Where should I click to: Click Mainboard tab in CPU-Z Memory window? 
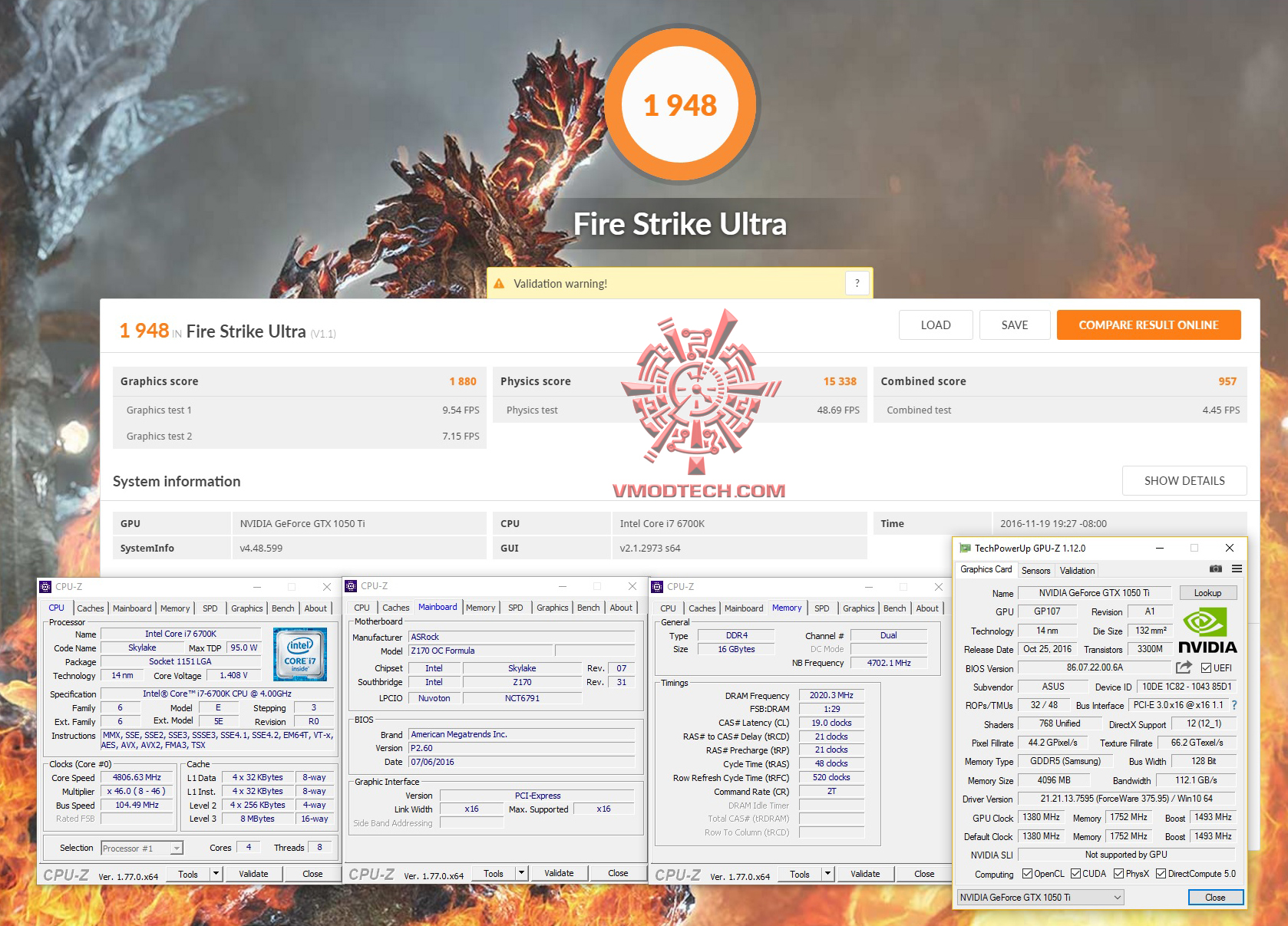tap(744, 608)
